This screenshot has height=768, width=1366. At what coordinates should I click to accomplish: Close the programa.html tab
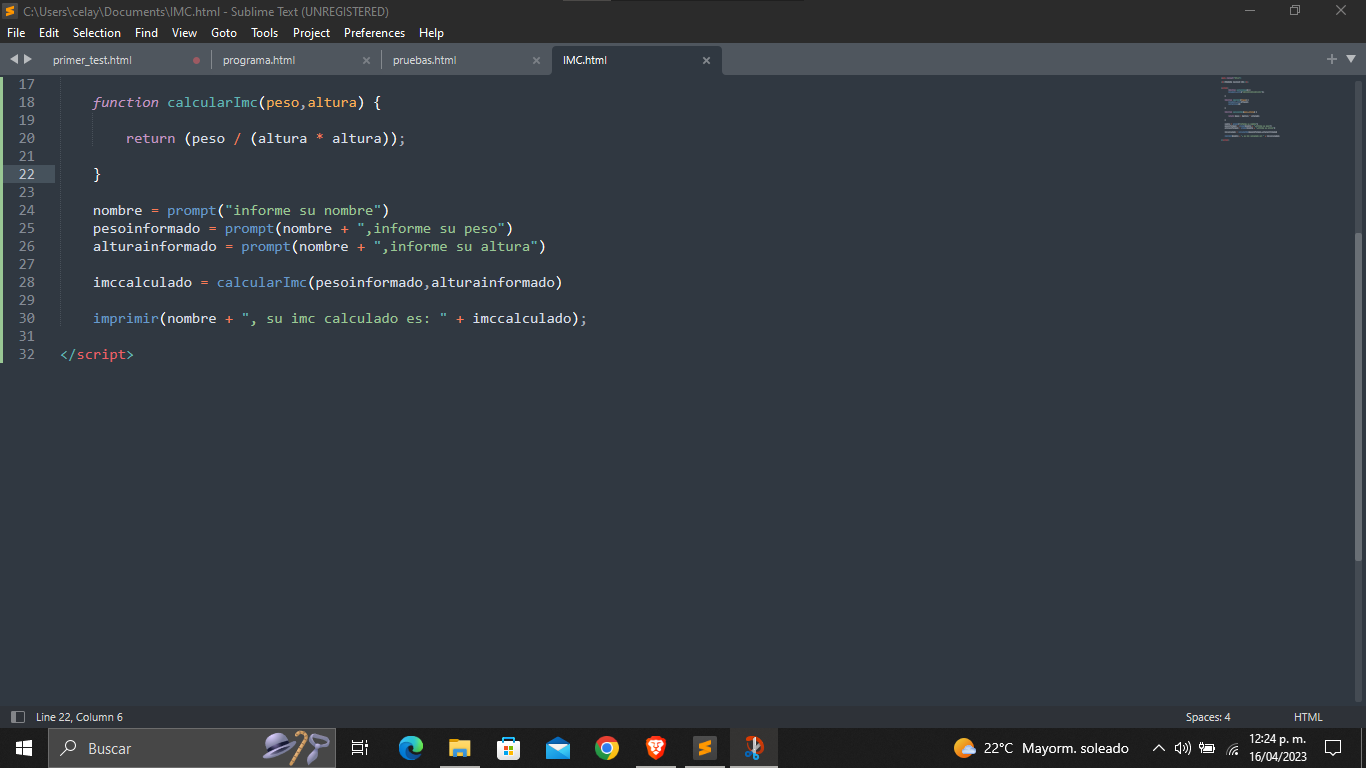tap(366, 60)
